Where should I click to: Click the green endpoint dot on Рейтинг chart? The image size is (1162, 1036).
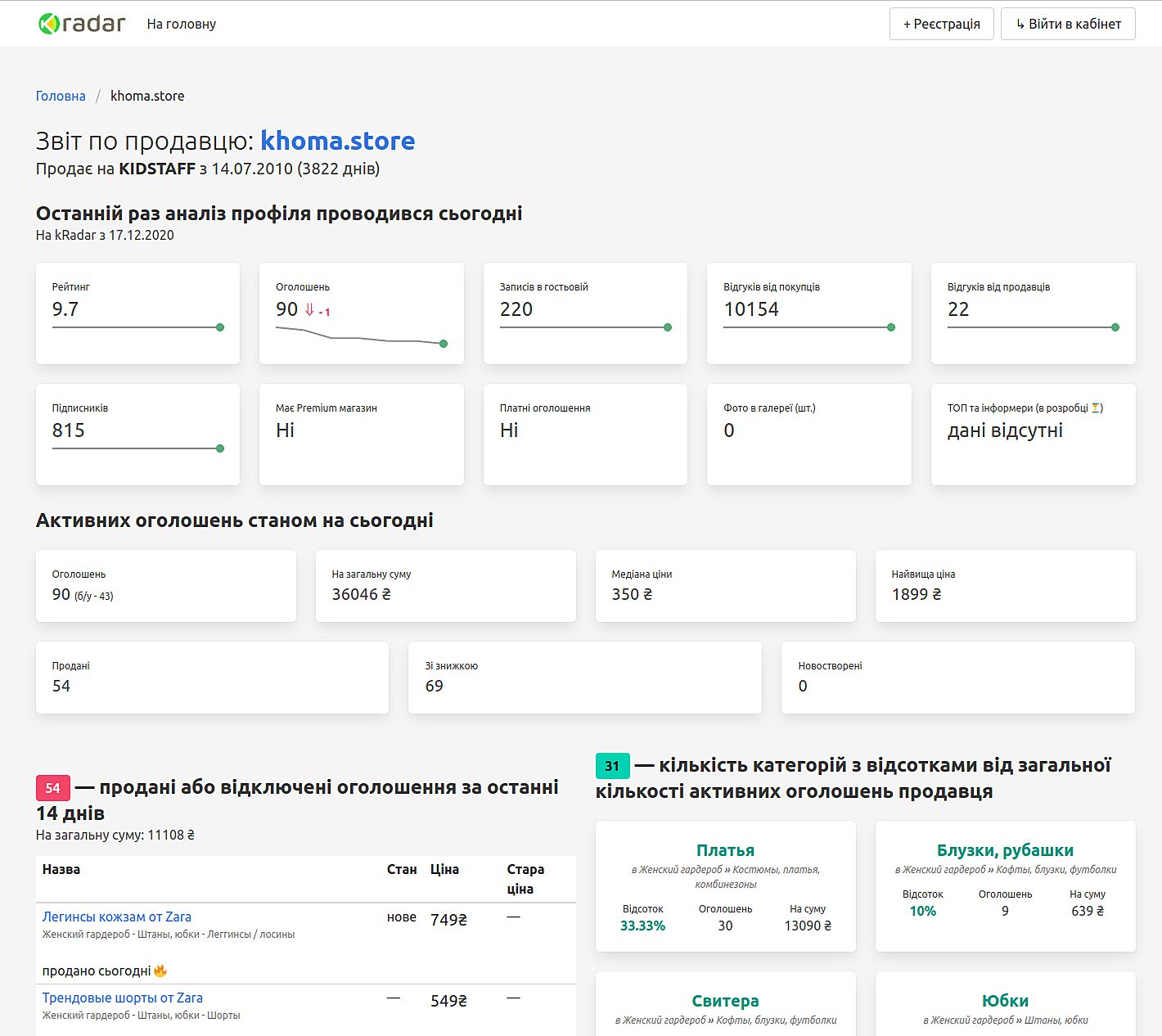(x=220, y=327)
